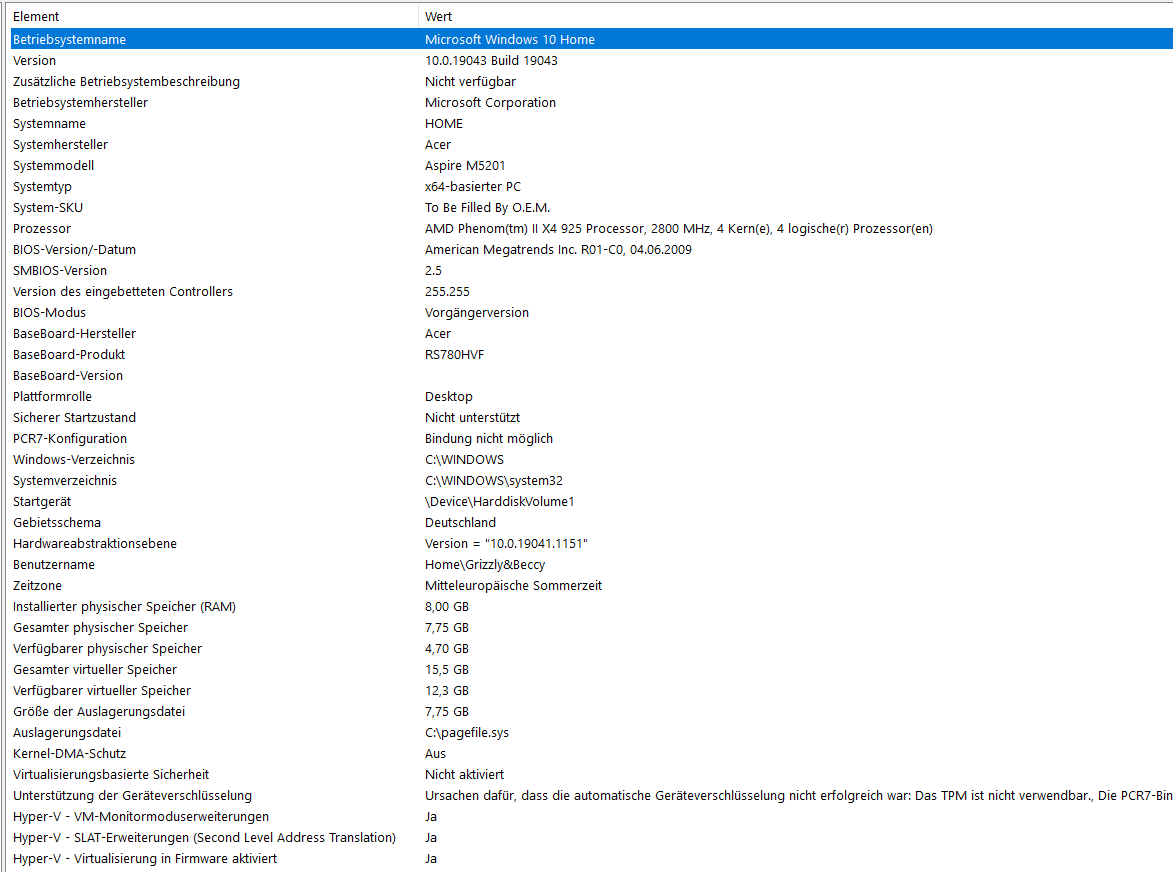This screenshot has height=872, width=1173.
Task: Select the Systemtyp row
Action: (x=592, y=186)
